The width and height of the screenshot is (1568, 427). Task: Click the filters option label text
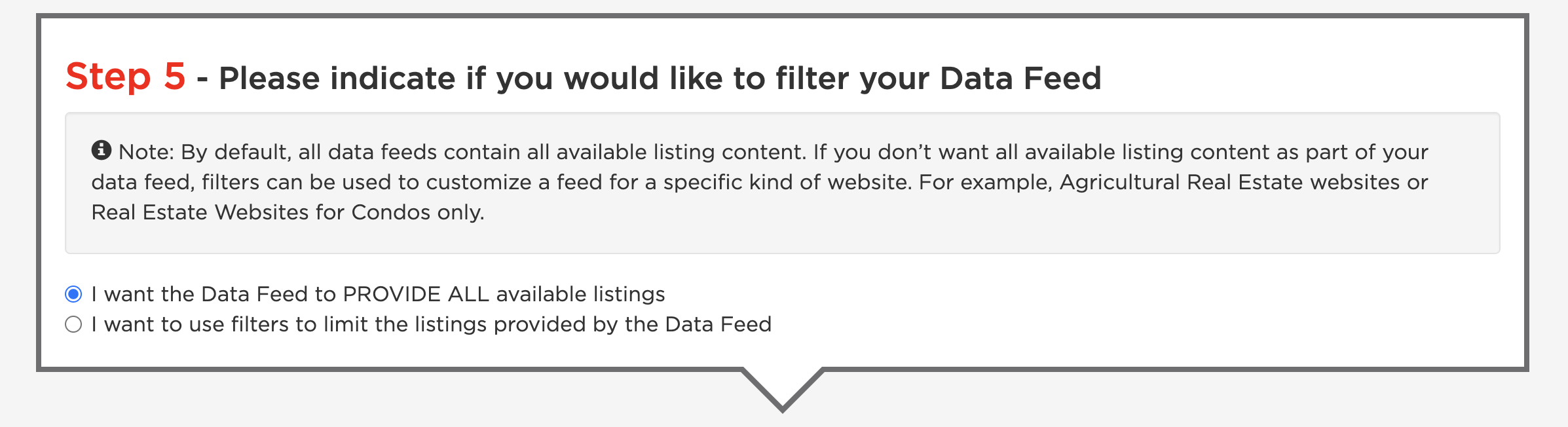432,323
